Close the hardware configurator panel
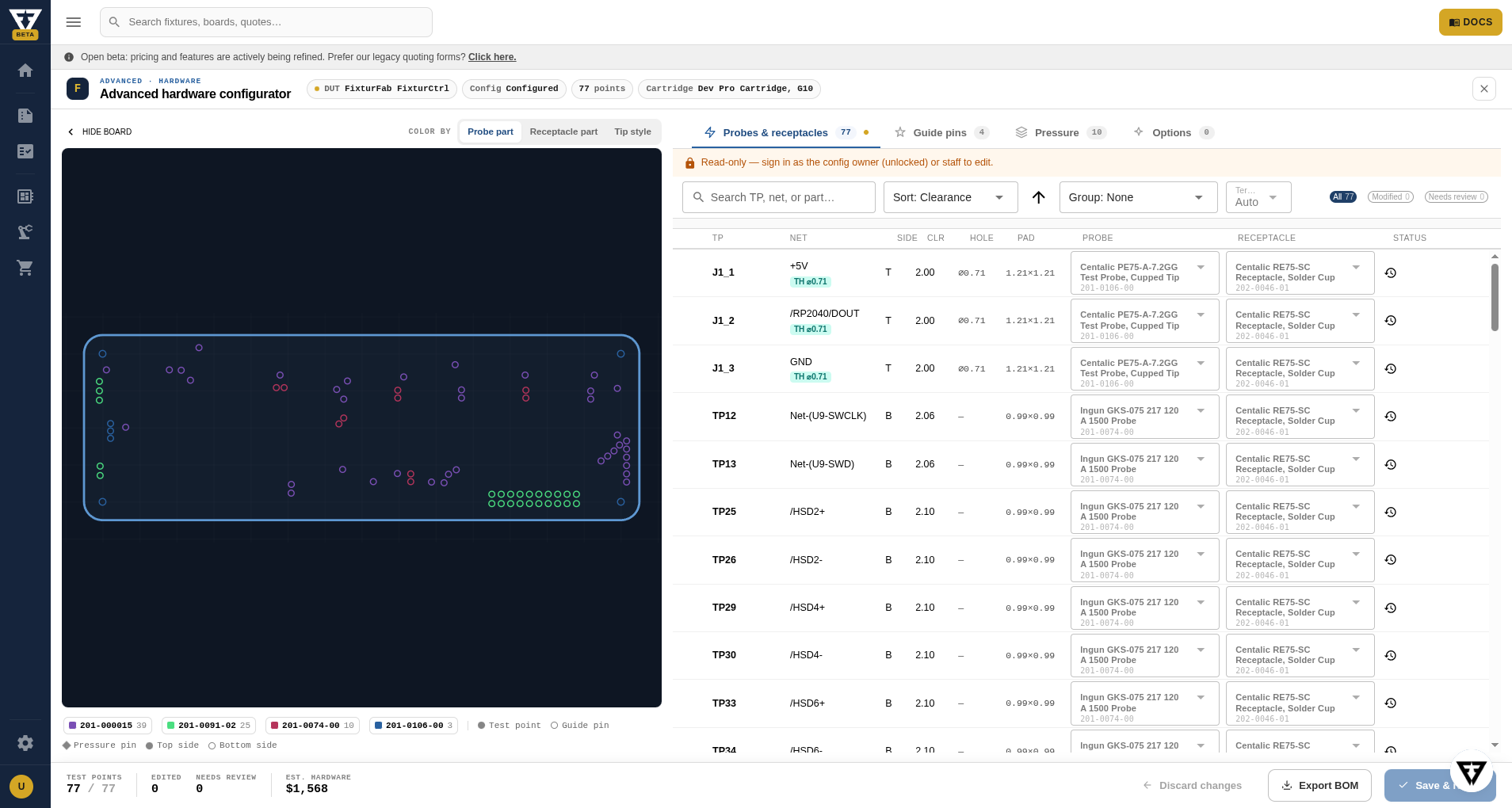Image resolution: width=1512 pixels, height=808 pixels. coord(1484,89)
